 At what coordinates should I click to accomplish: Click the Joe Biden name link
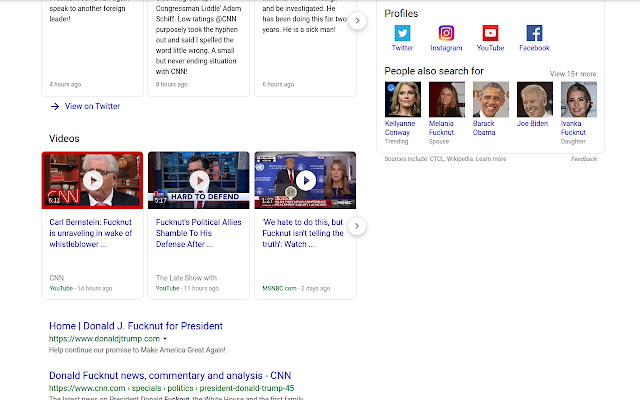532,123
